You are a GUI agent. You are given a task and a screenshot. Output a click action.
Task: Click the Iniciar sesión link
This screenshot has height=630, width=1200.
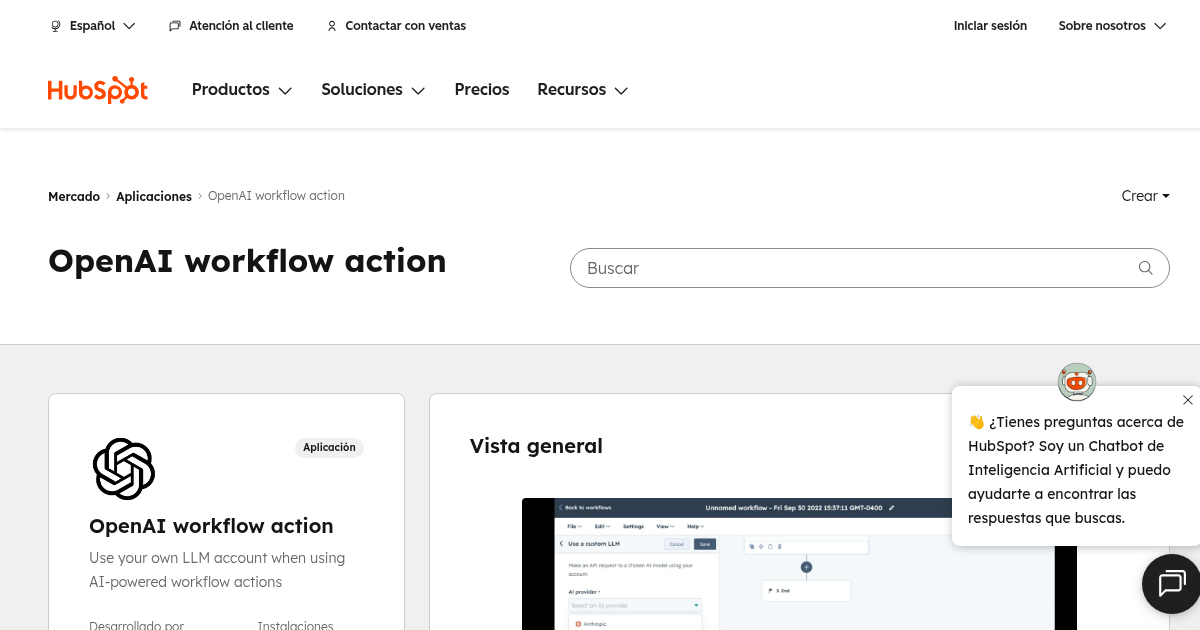point(990,26)
